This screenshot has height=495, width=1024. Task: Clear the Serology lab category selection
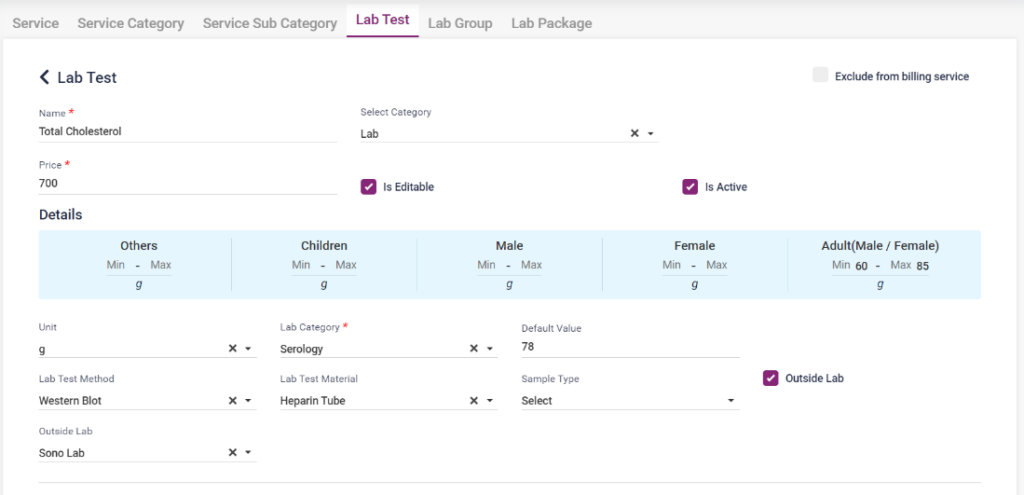(474, 349)
